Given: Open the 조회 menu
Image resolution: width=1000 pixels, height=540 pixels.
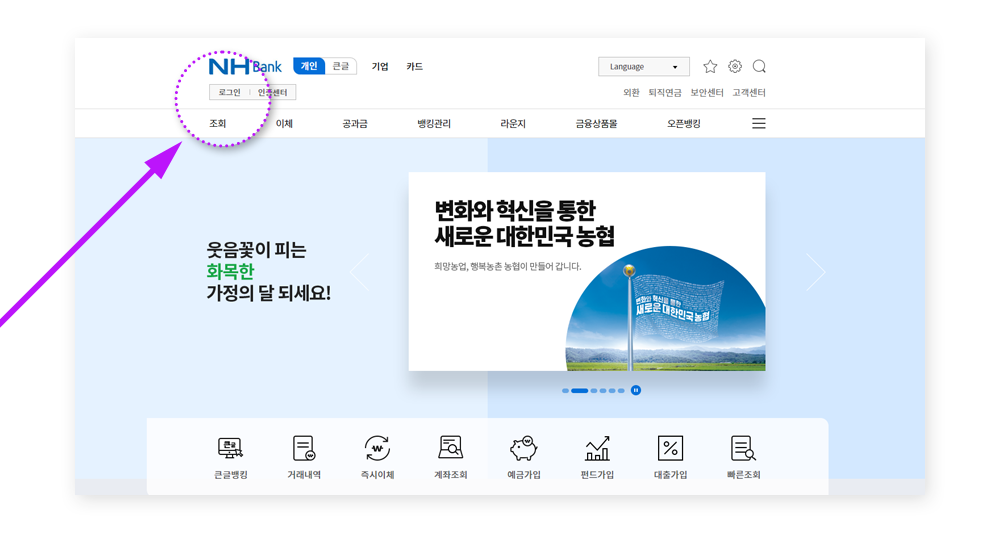Looking at the screenshot, I should tap(218, 124).
